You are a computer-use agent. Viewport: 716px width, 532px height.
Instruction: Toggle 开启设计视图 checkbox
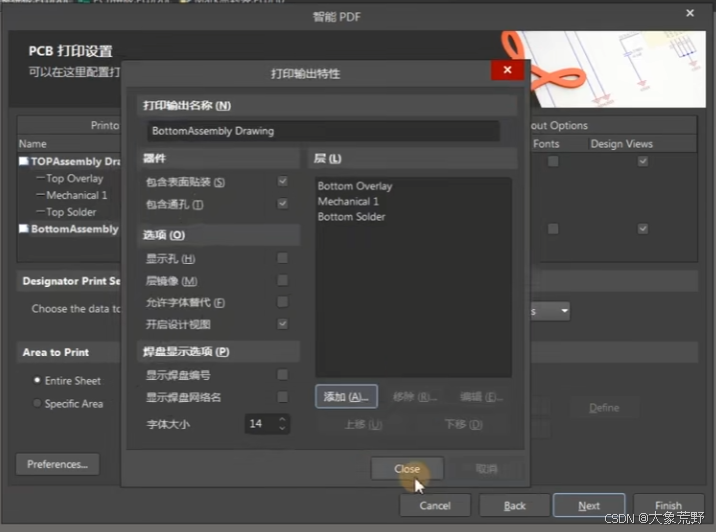pyautogui.click(x=283, y=324)
